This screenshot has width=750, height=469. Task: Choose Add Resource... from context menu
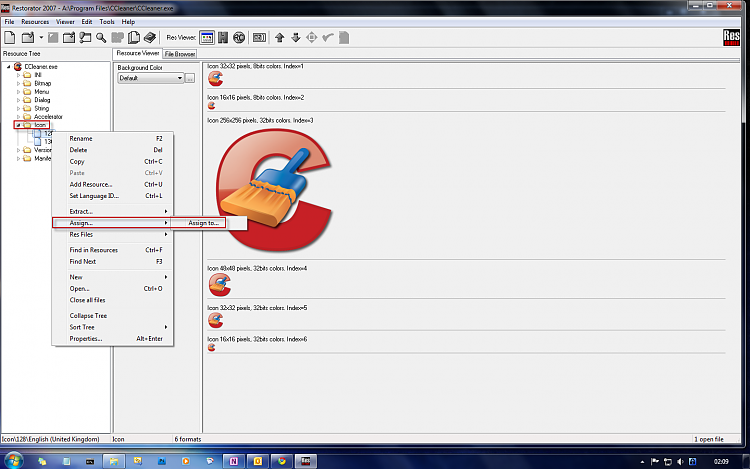[x=112, y=185]
